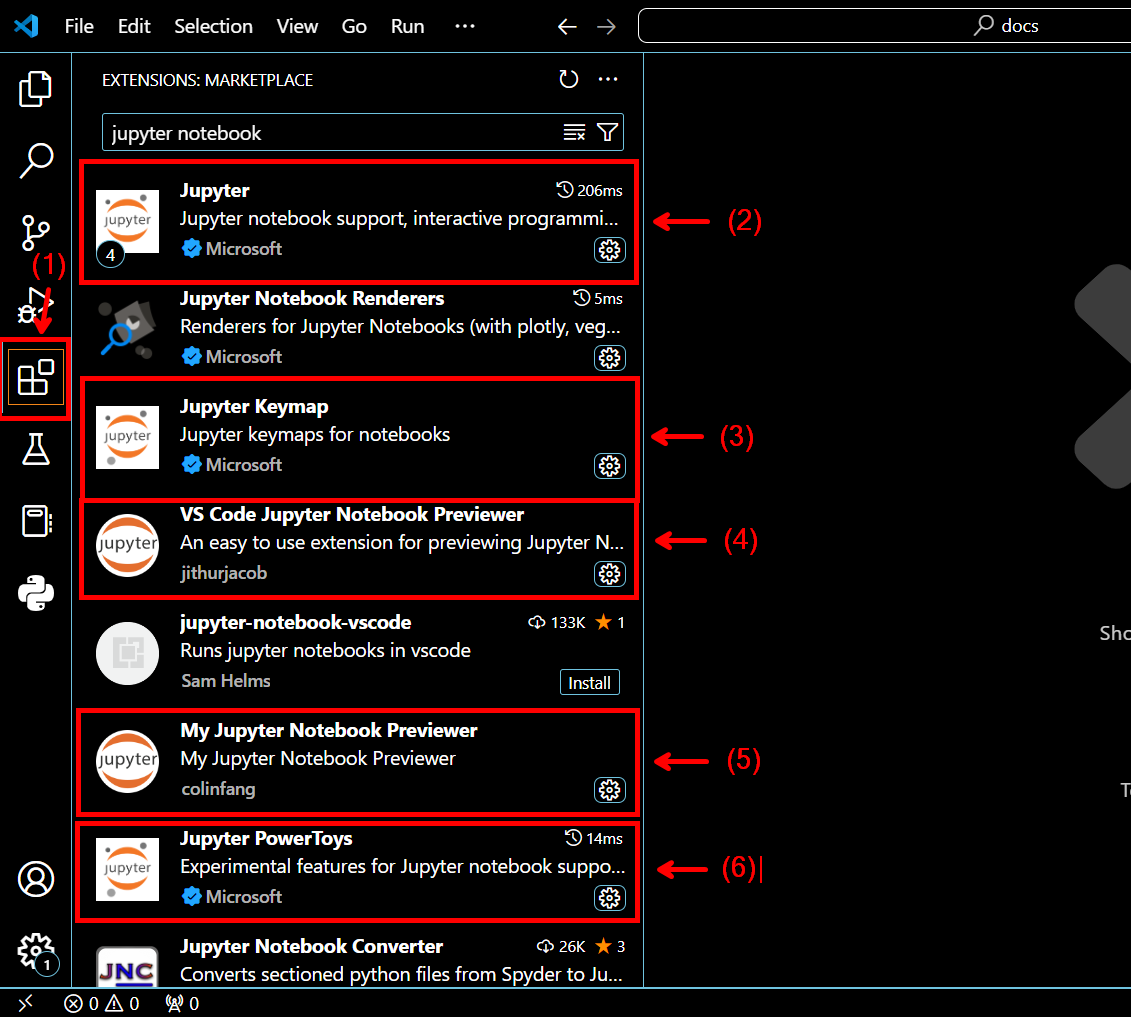Viewport: 1131px width, 1017px height.
Task: Open the Testing flask view
Action: (35, 449)
